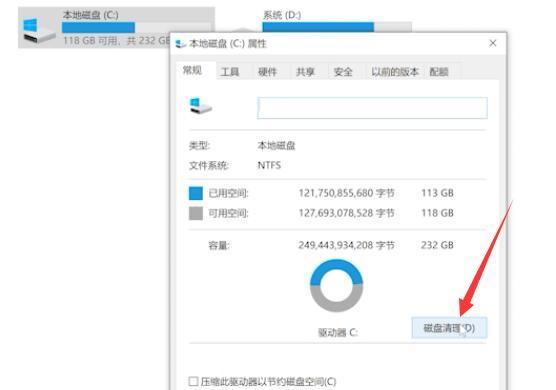Click the D: drive usage bar in Explorer
Viewport: 556px width, 390px height.
(337, 27)
